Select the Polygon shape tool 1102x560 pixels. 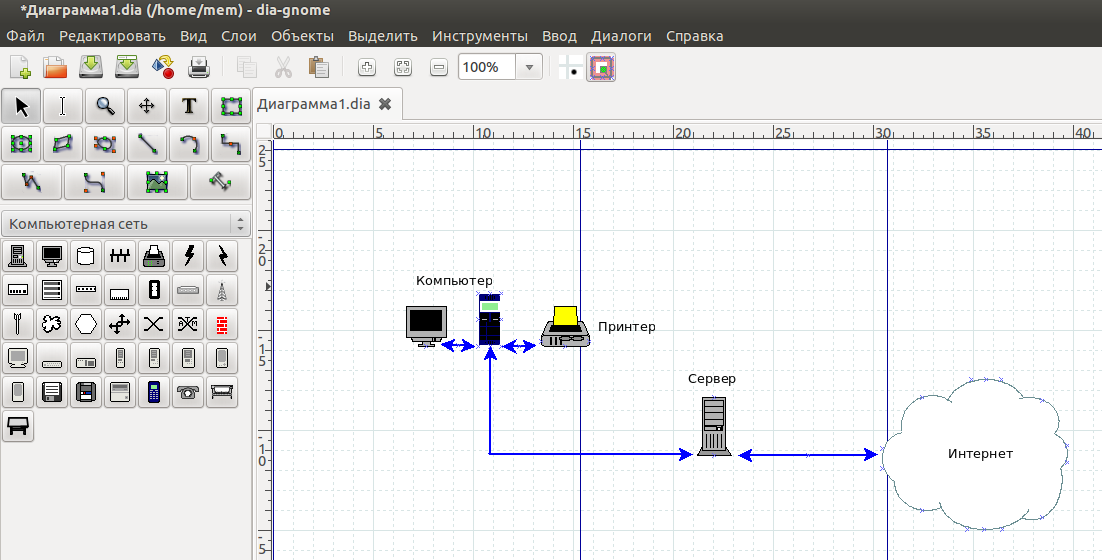[x=63, y=144]
